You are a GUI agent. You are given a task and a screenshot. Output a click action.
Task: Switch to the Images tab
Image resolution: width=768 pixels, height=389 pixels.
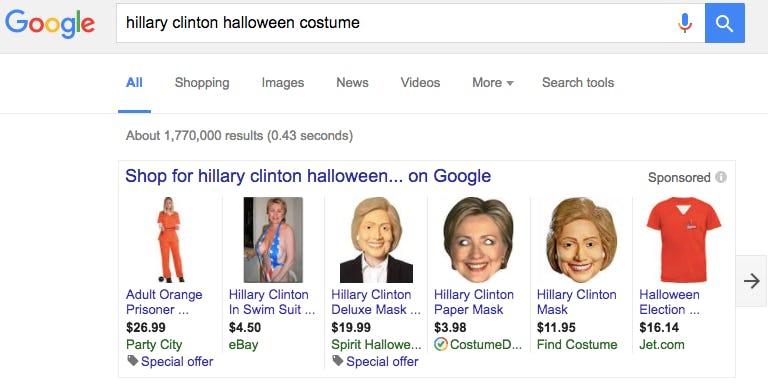283,83
